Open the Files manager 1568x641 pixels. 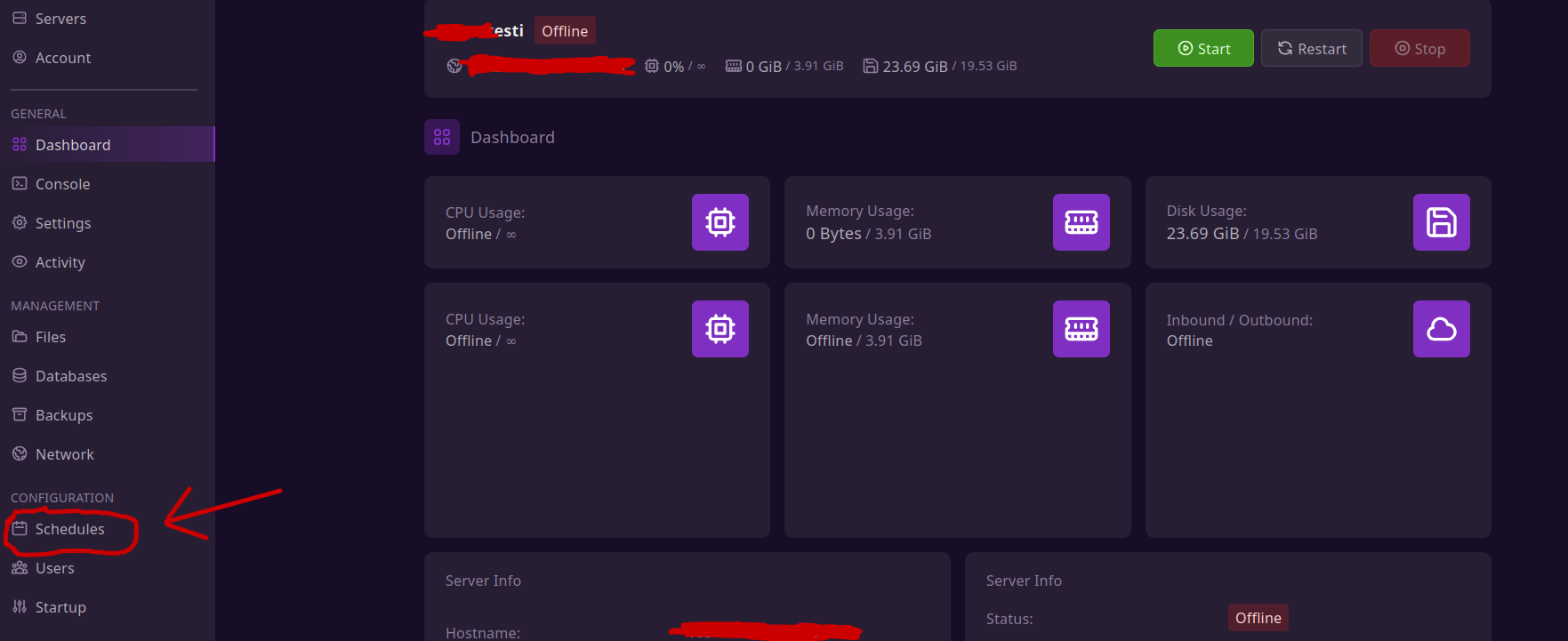tap(51, 337)
